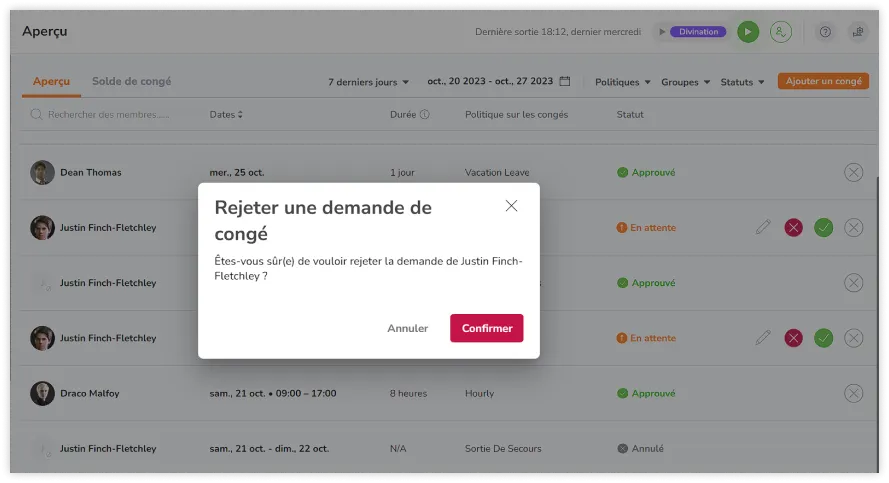Expand the Groupes filter dropdown
Image resolution: width=889 pixels, height=483 pixels.
click(685, 82)
